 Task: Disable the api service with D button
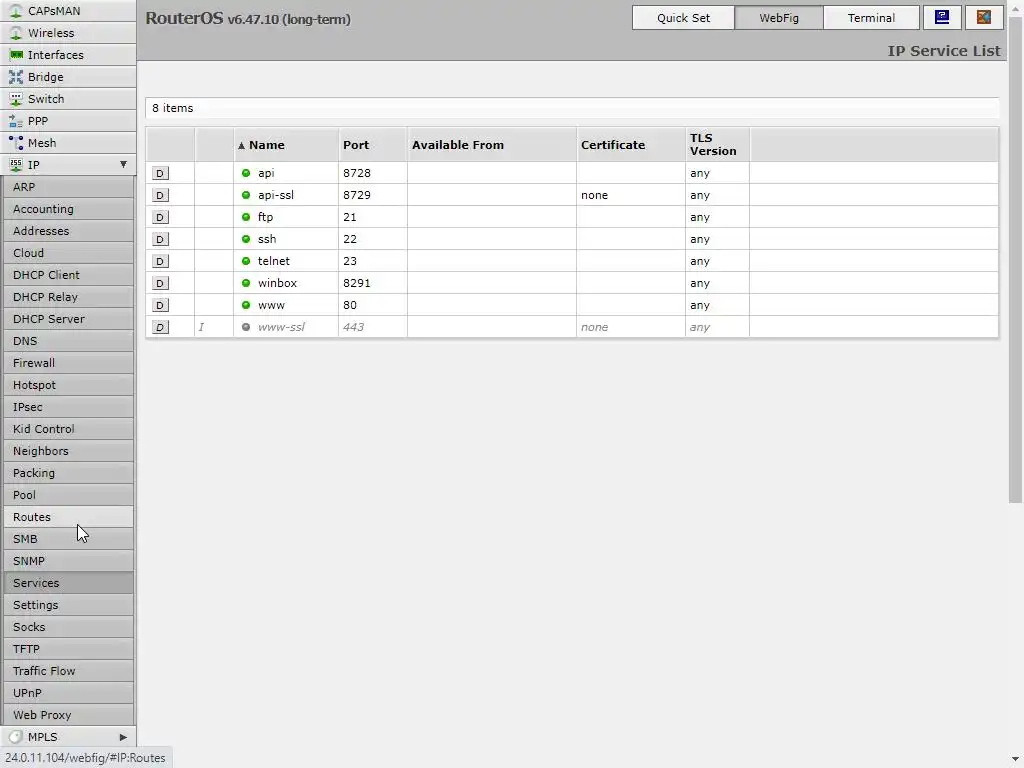pyautogui.click(x=160, y=173)
